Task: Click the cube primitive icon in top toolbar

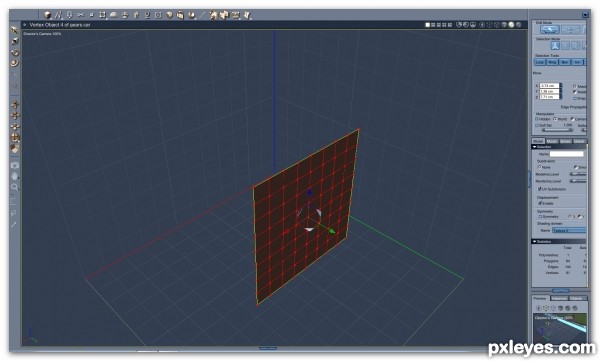Action: pyautogui.click(x=47, y=15)
